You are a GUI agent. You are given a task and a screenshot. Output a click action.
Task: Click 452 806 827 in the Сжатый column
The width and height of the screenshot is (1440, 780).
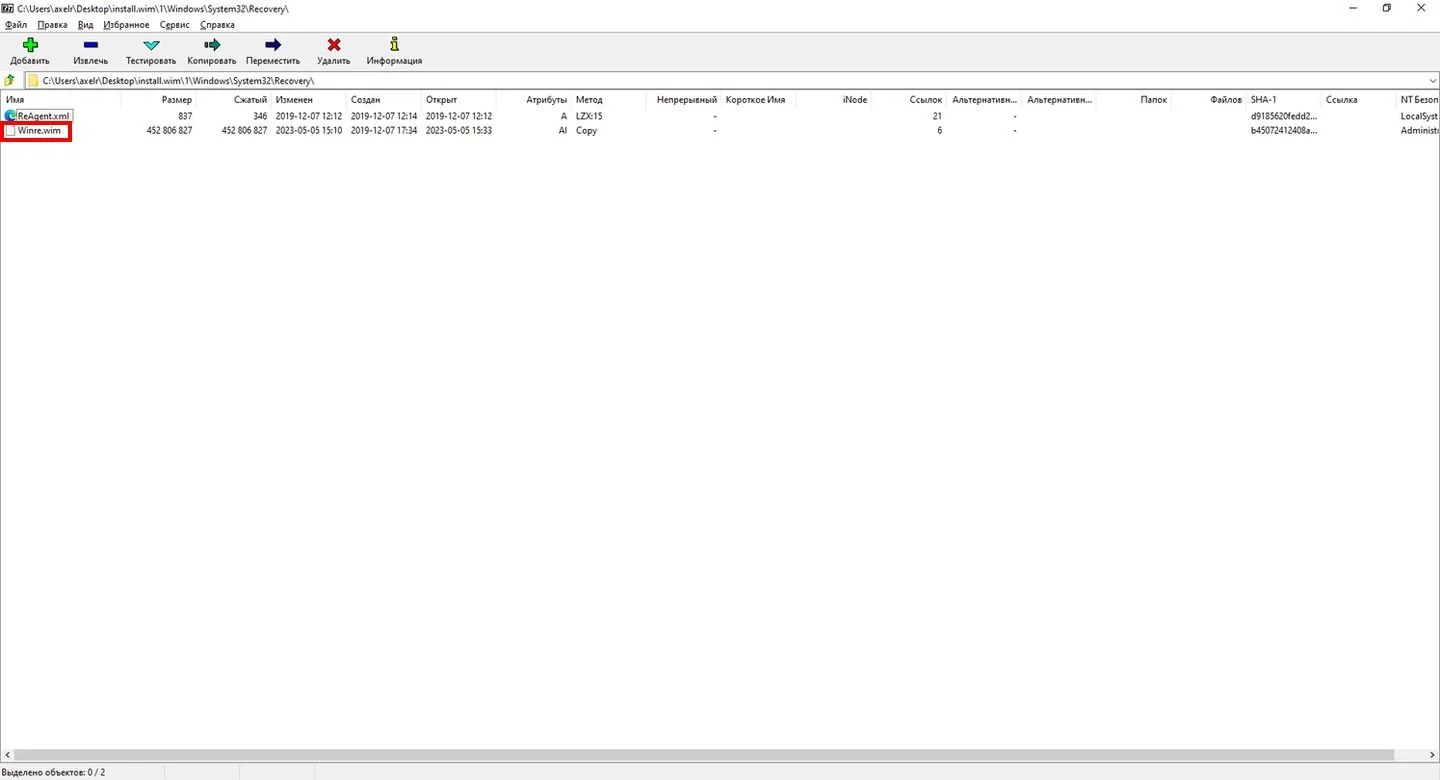tap(244, 131)
